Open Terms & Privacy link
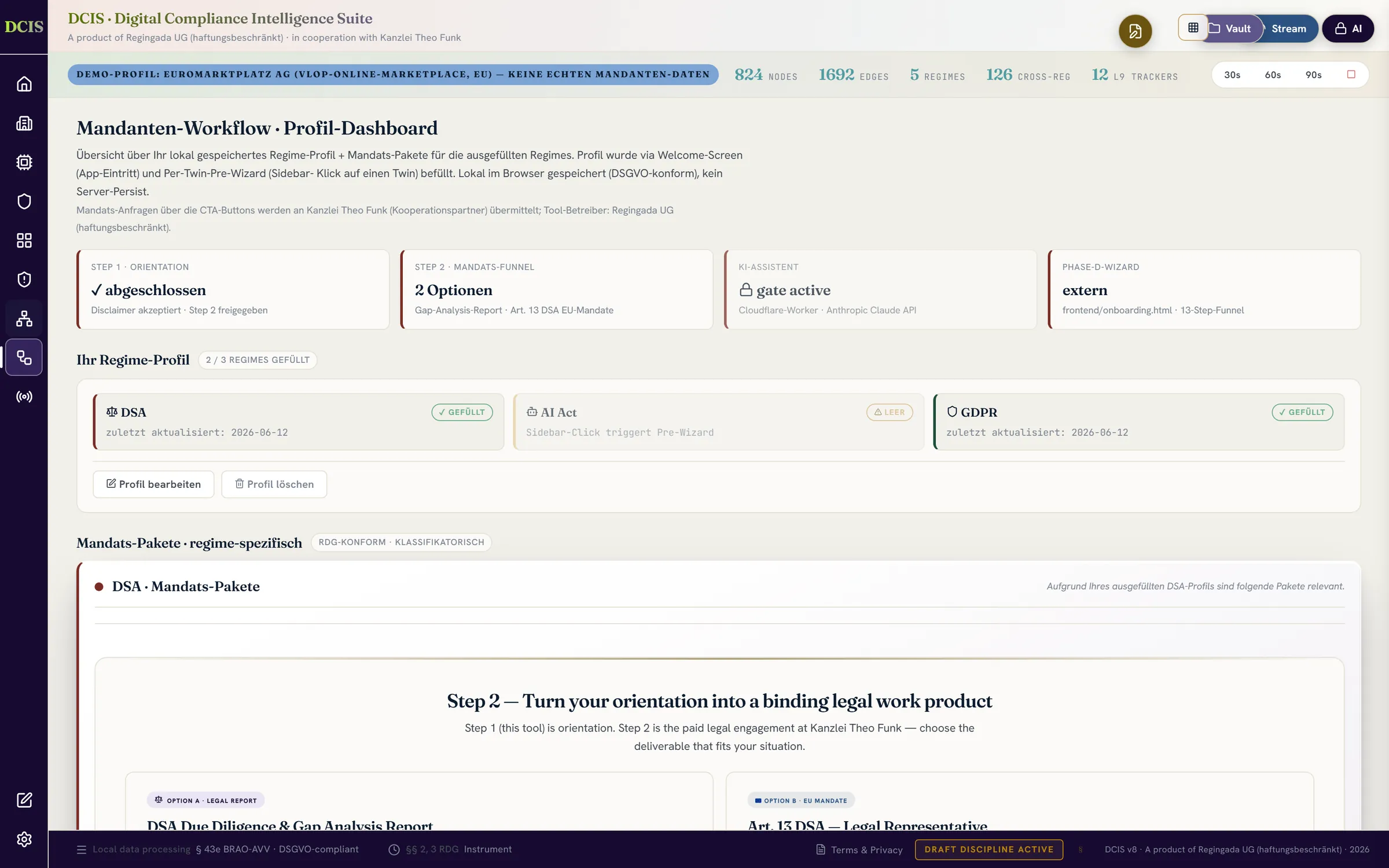The width and height of the screenshot is (1389, 868). pyautogui.click(x=859, y=849)
